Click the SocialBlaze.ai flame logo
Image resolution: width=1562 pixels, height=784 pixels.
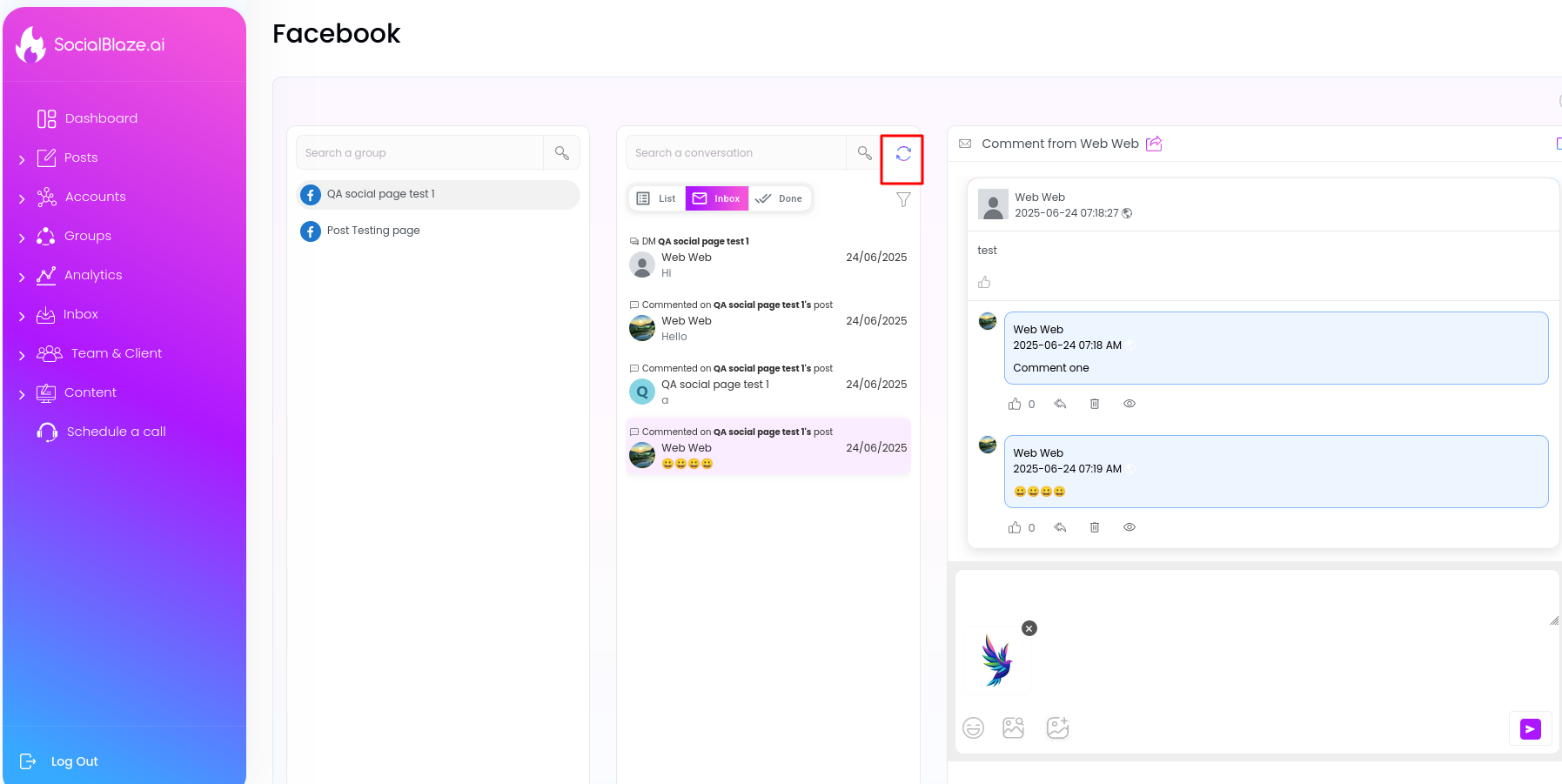pos(30,44)
